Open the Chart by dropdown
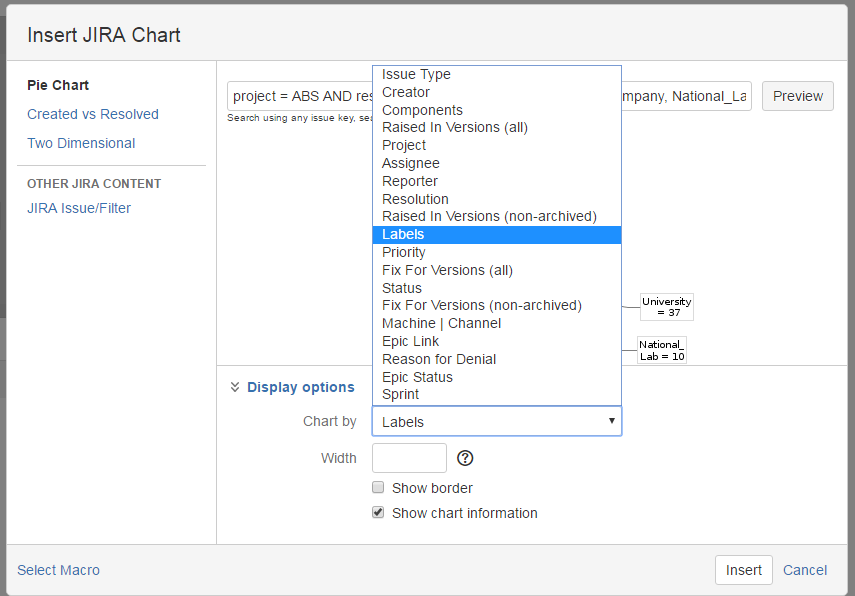This screenshot has height=596, width=855. 497,422
